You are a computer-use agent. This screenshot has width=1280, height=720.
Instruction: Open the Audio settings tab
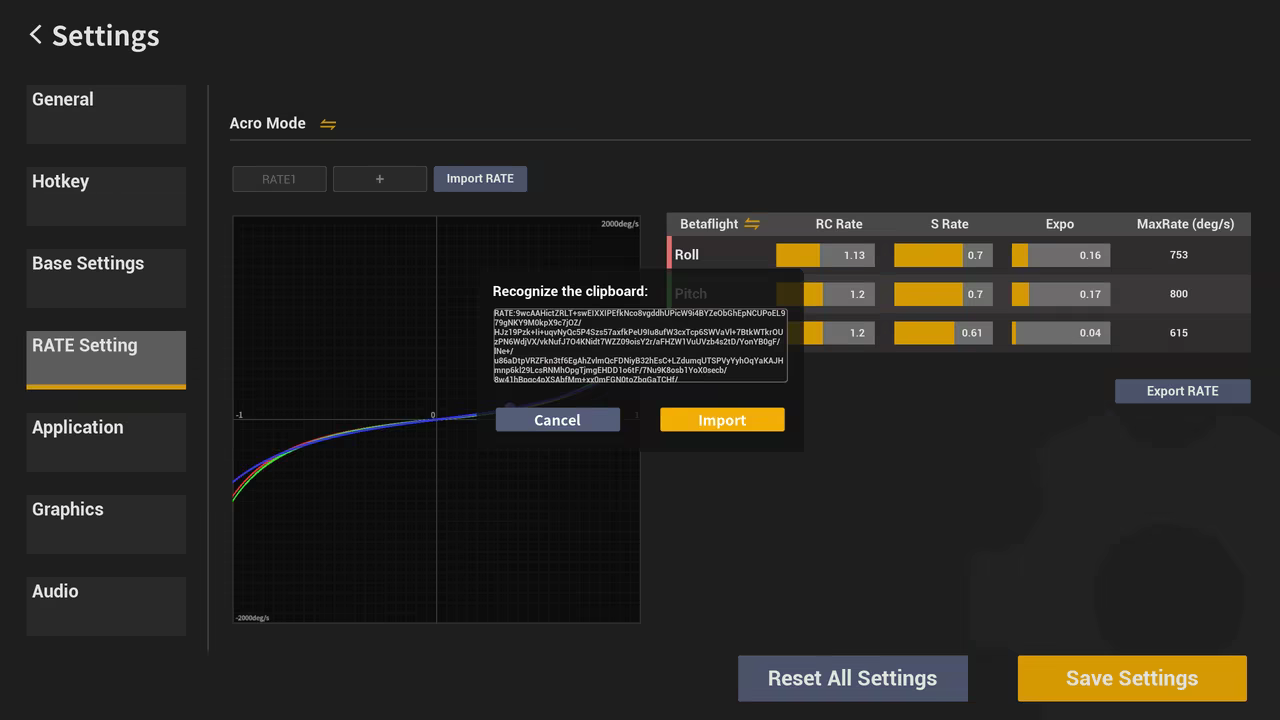(106, 606)
